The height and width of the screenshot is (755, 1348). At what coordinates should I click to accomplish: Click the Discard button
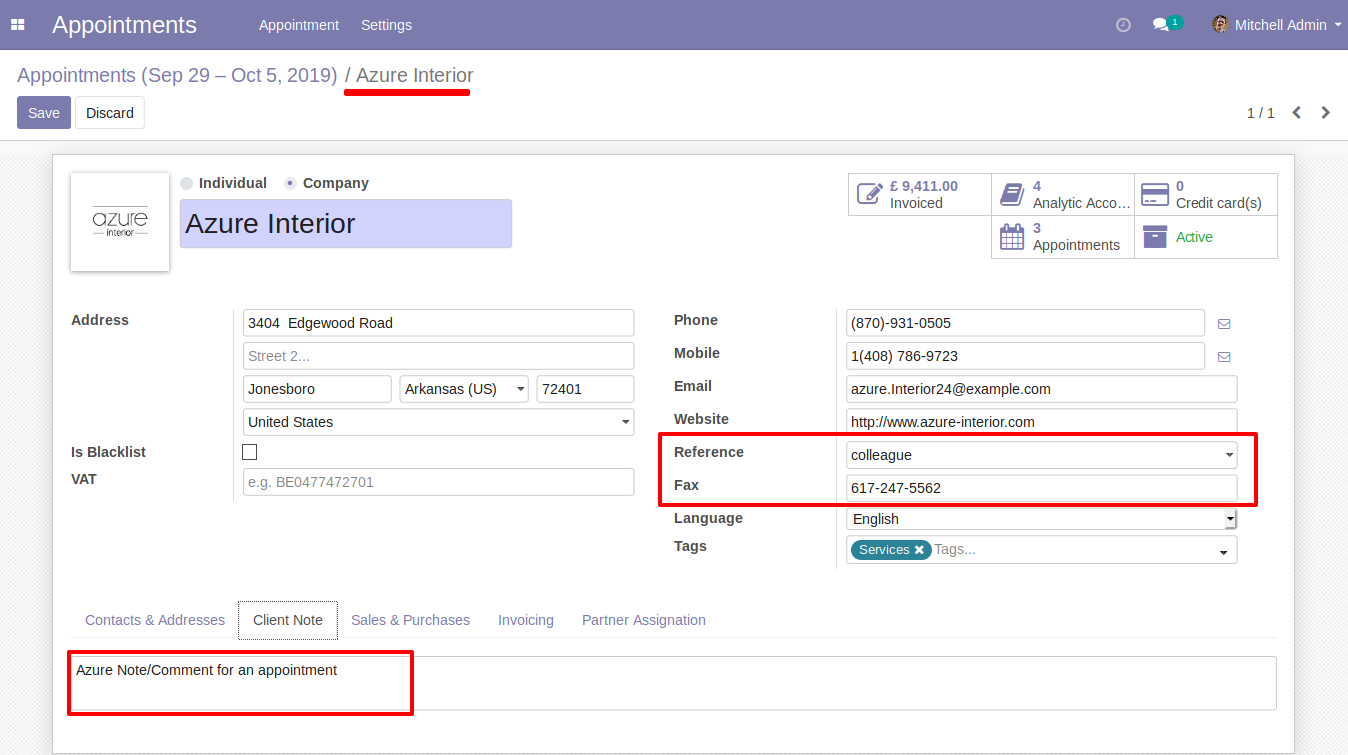[110, 113]
